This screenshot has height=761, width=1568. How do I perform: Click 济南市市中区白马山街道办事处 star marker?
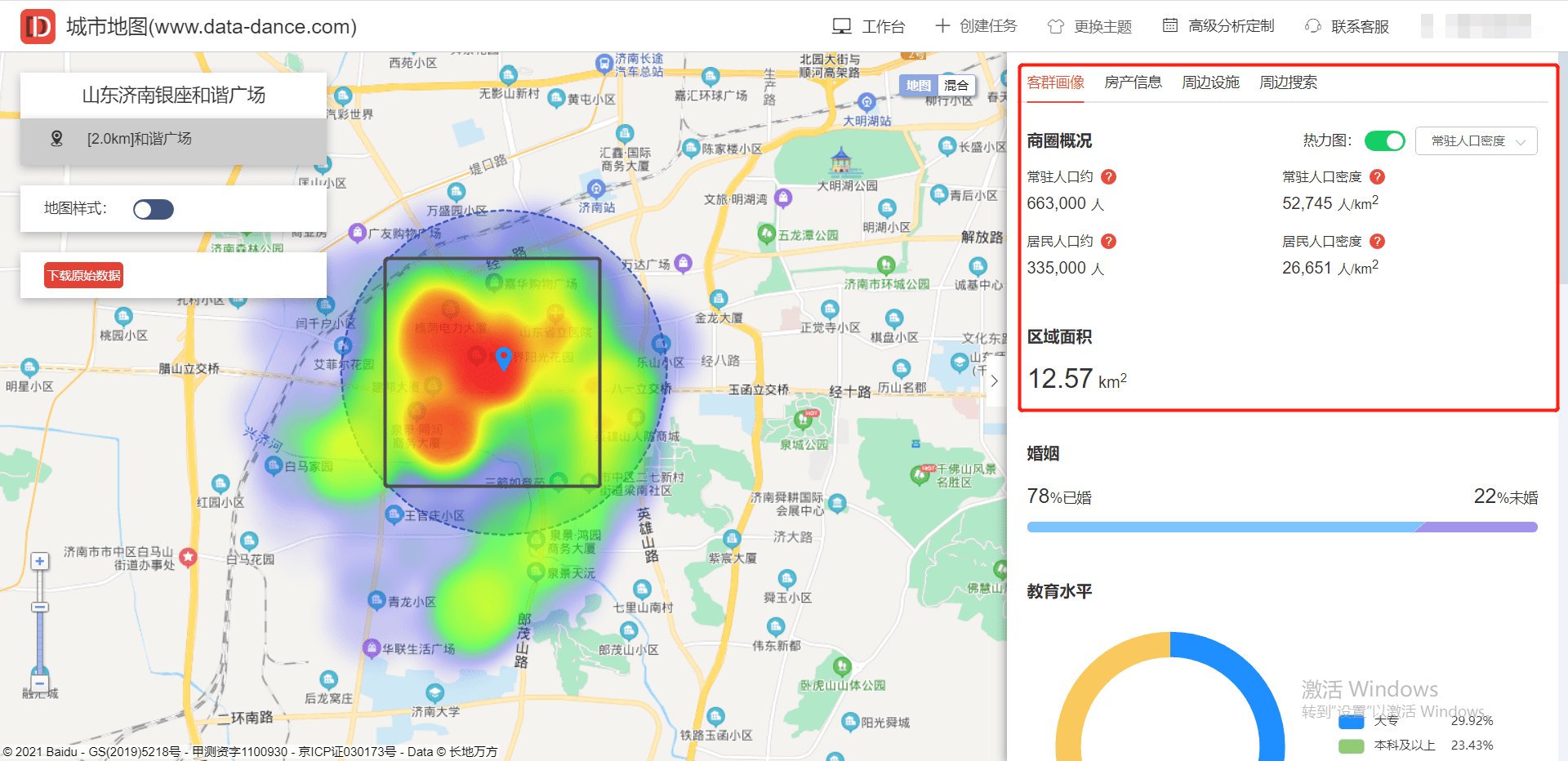[188, 558]
